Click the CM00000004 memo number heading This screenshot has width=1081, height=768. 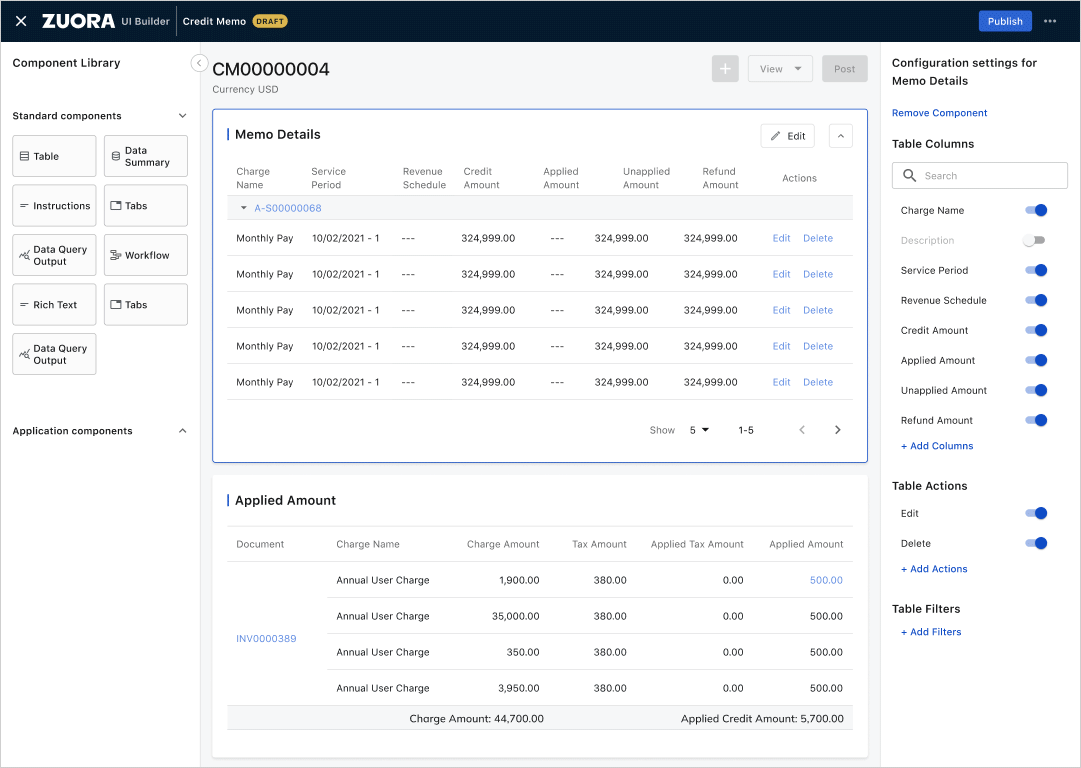271,70
